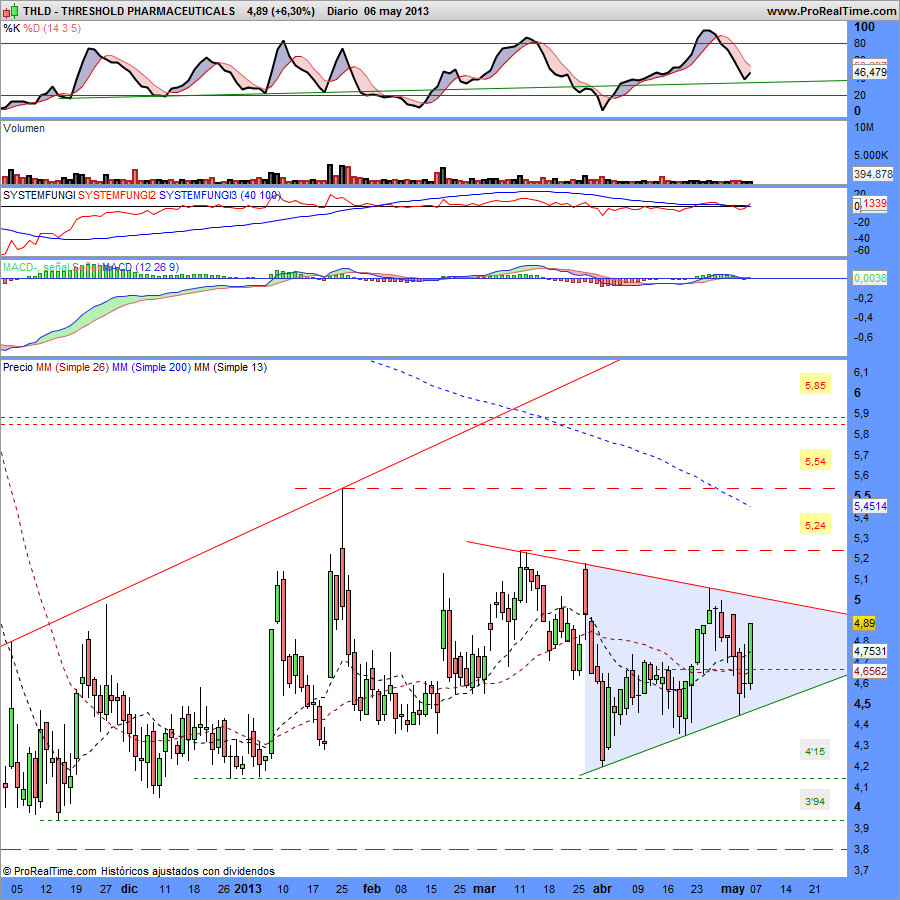Image resolution: width=900 pixels, height=900 pixels.
Task: Click the Diario 06 may 2013 label
Action: click(378, 11)
